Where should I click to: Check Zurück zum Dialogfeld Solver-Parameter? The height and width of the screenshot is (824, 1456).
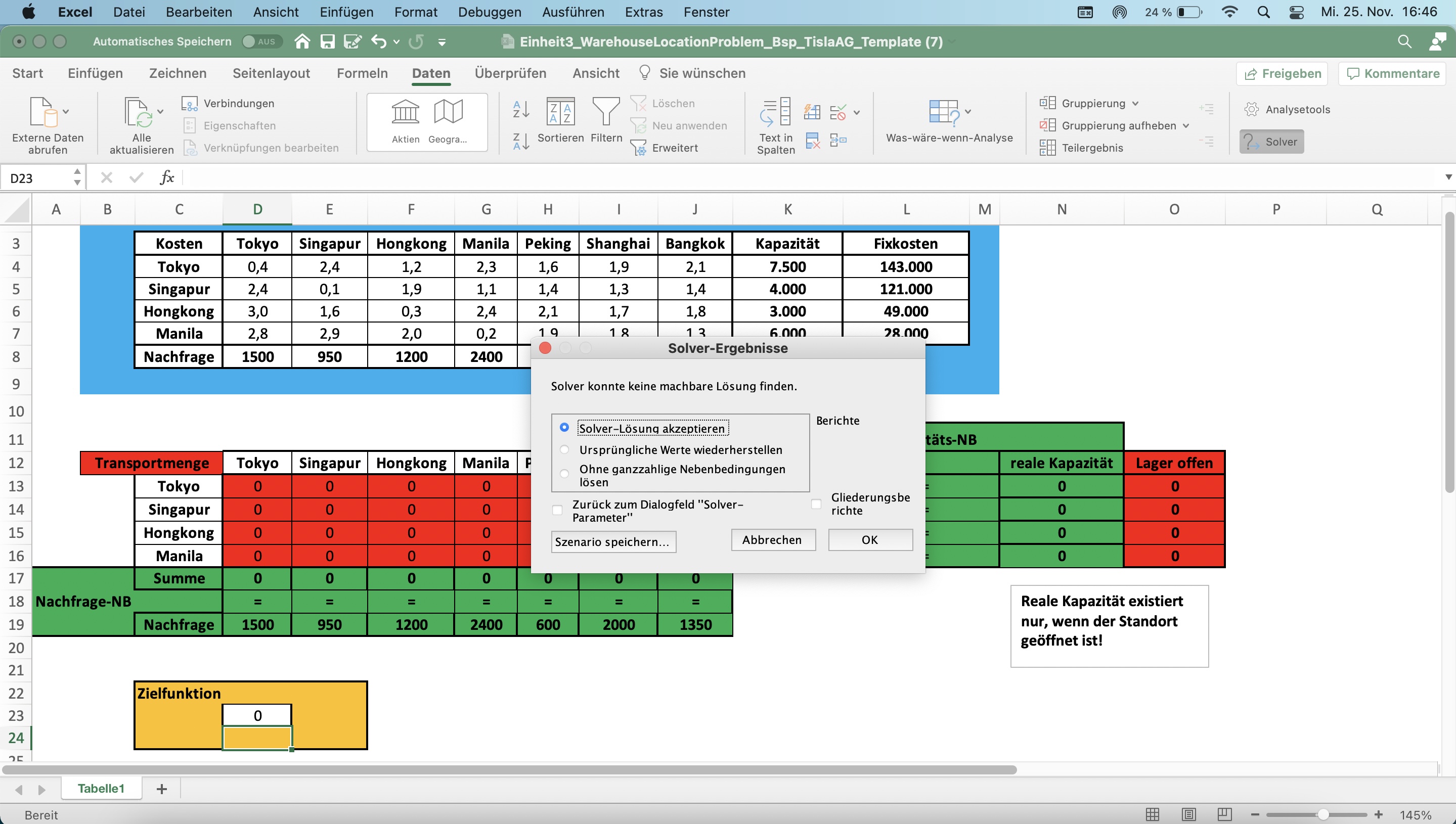point(557,510)
